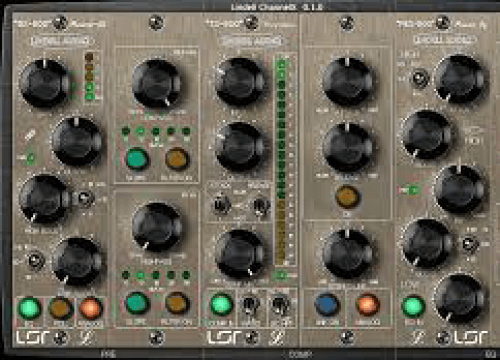The height and width of the screenshot is (360, 500).
Task: Click the teal button in the lower filter panel
Action: (x=137, y=303)
